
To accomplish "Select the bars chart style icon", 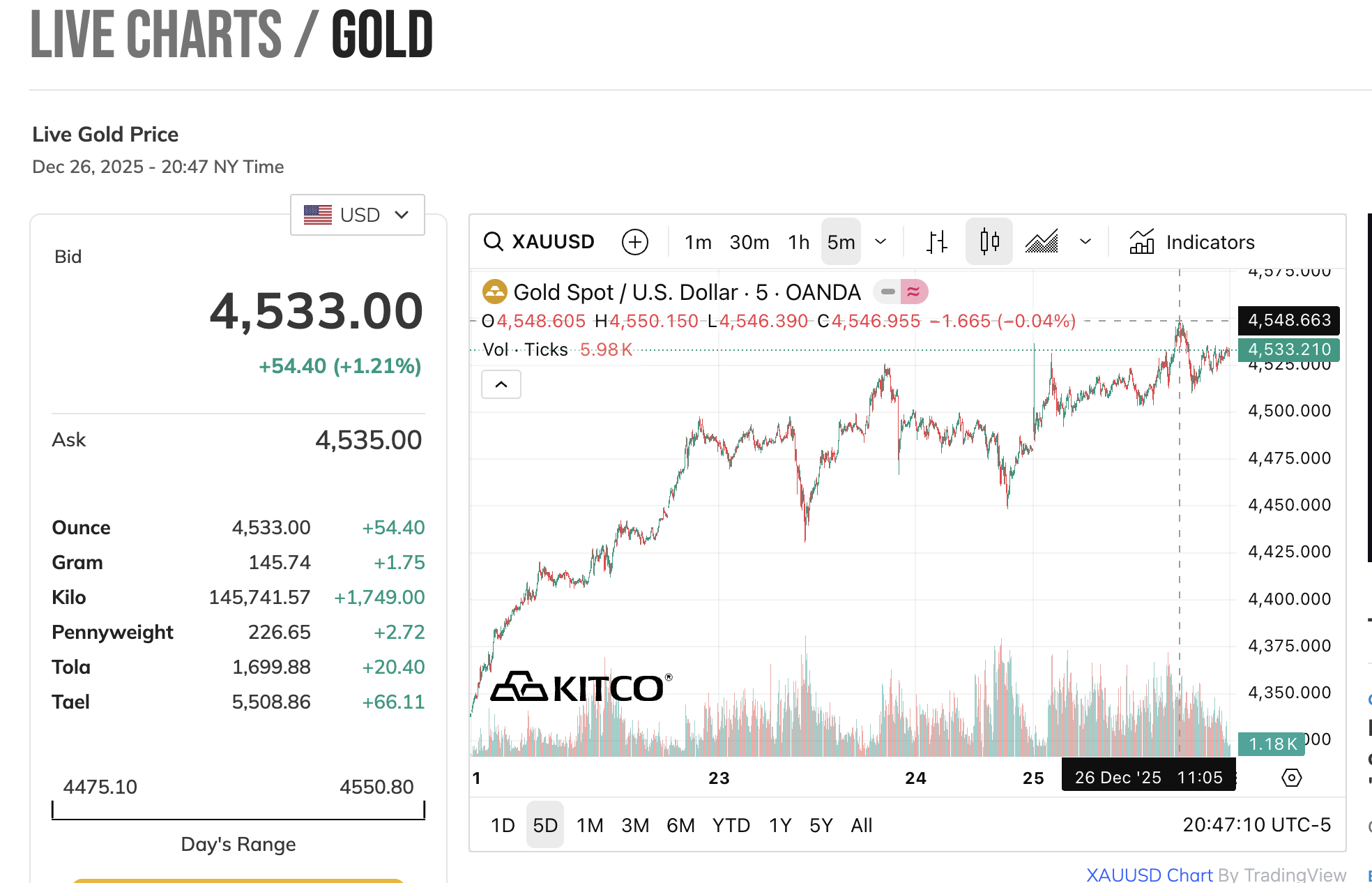I will (937, 242).
